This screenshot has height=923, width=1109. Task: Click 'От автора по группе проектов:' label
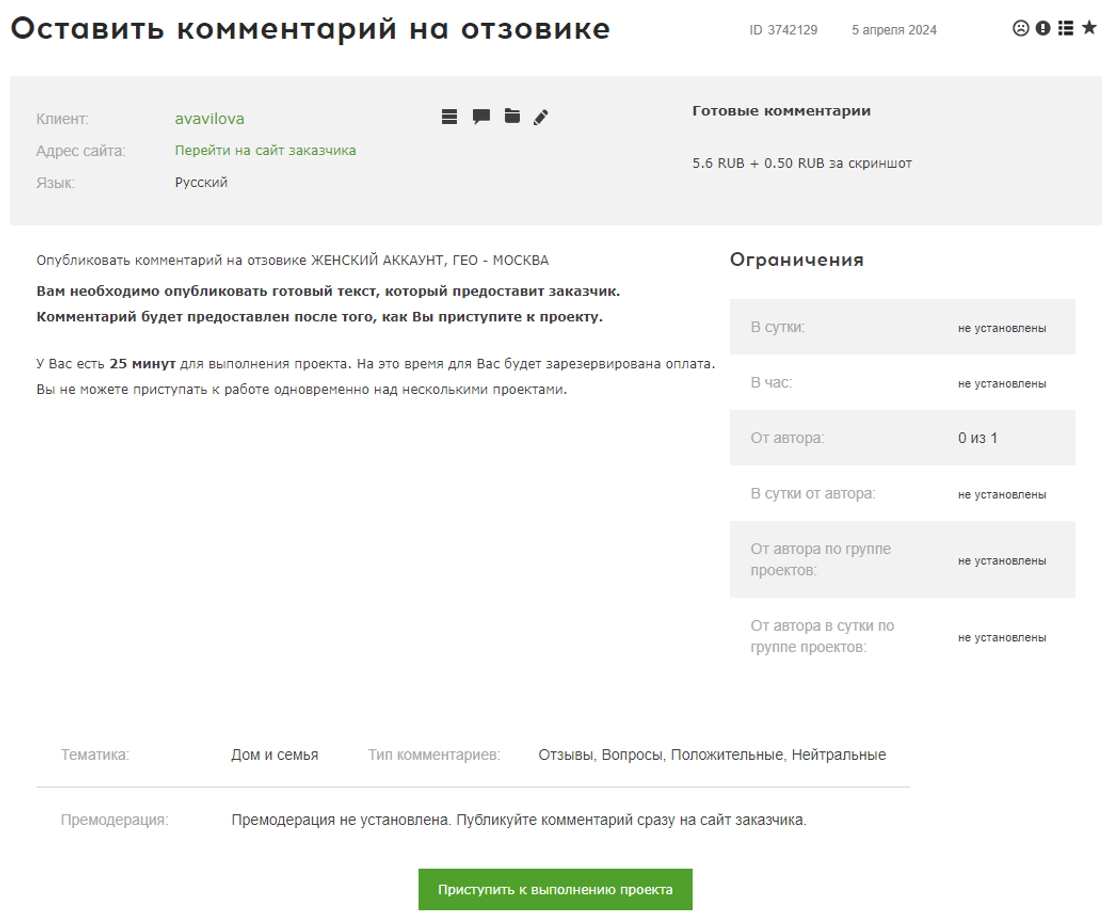click(820, 559)
